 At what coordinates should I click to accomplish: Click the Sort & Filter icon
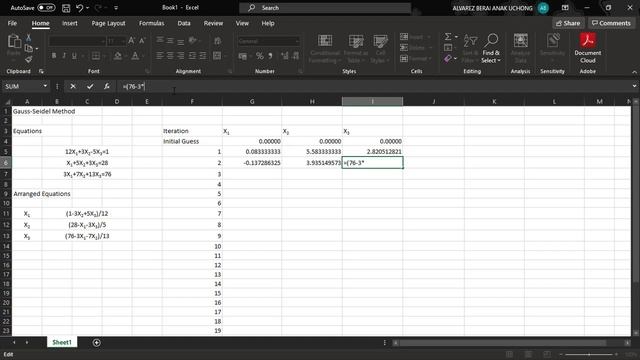click(x=470, y=48)
